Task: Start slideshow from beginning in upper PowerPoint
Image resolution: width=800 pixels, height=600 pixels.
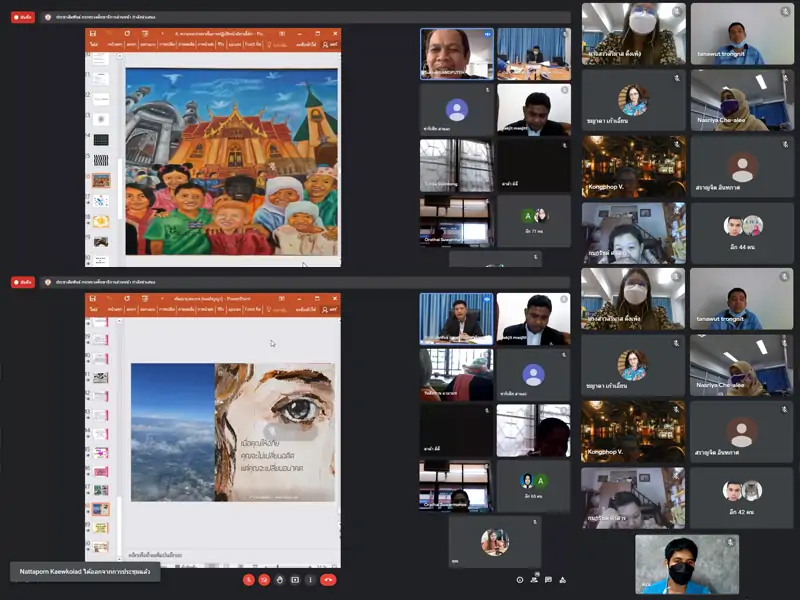Action: pyautogui.click(x=145, y=33)
